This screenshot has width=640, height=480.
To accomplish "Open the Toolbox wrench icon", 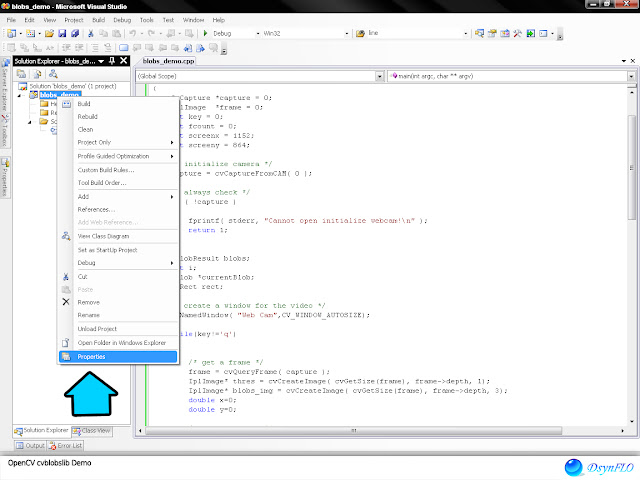I will 518,33.
